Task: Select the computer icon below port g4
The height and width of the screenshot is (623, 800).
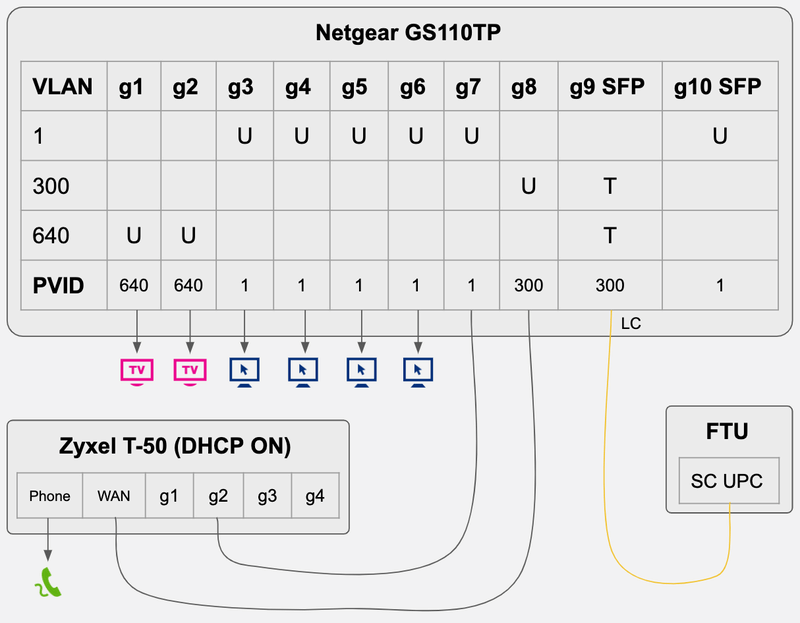Action: coord(303,372)
